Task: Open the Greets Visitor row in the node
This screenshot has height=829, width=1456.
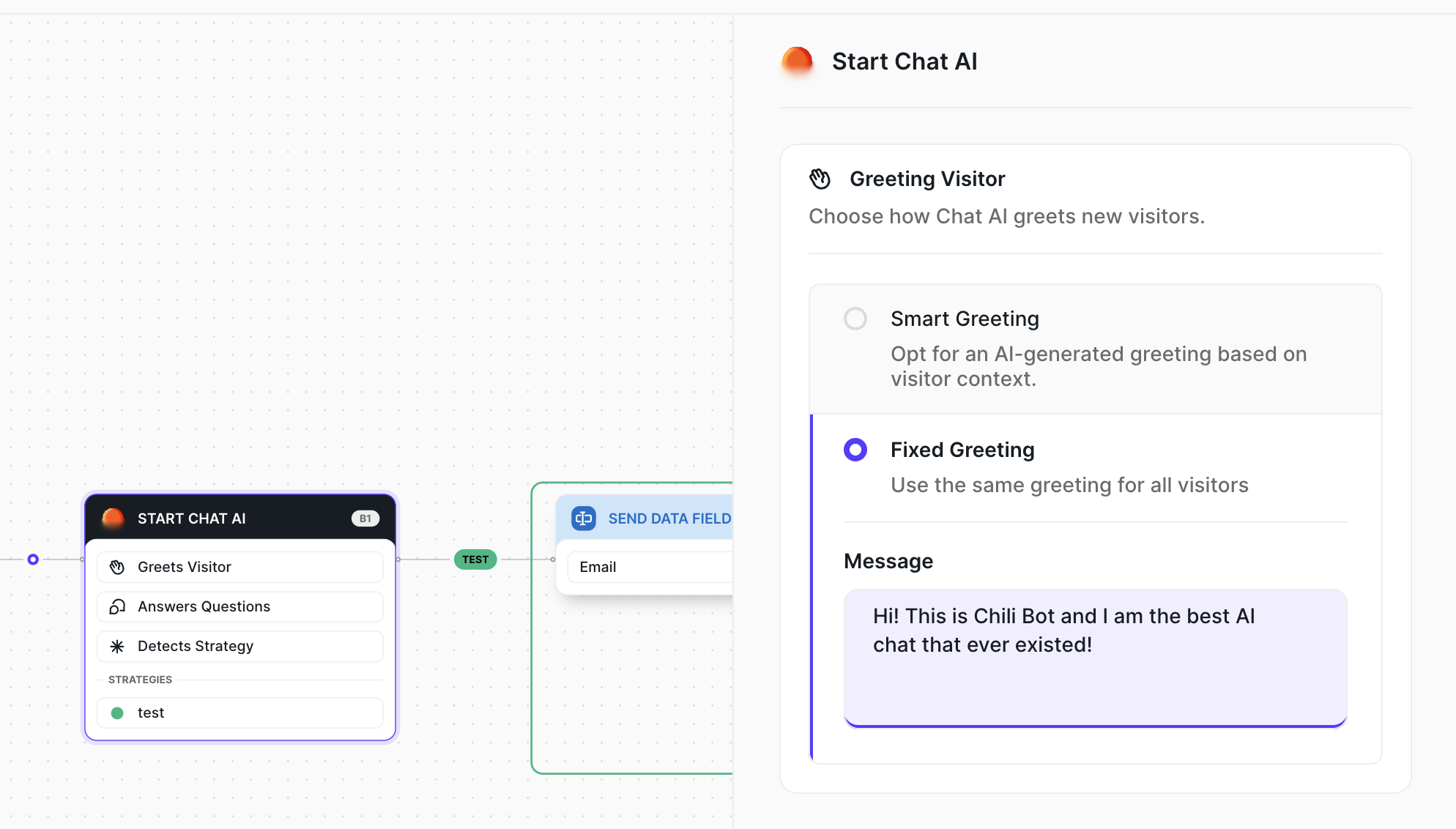Action: (240, 567)
